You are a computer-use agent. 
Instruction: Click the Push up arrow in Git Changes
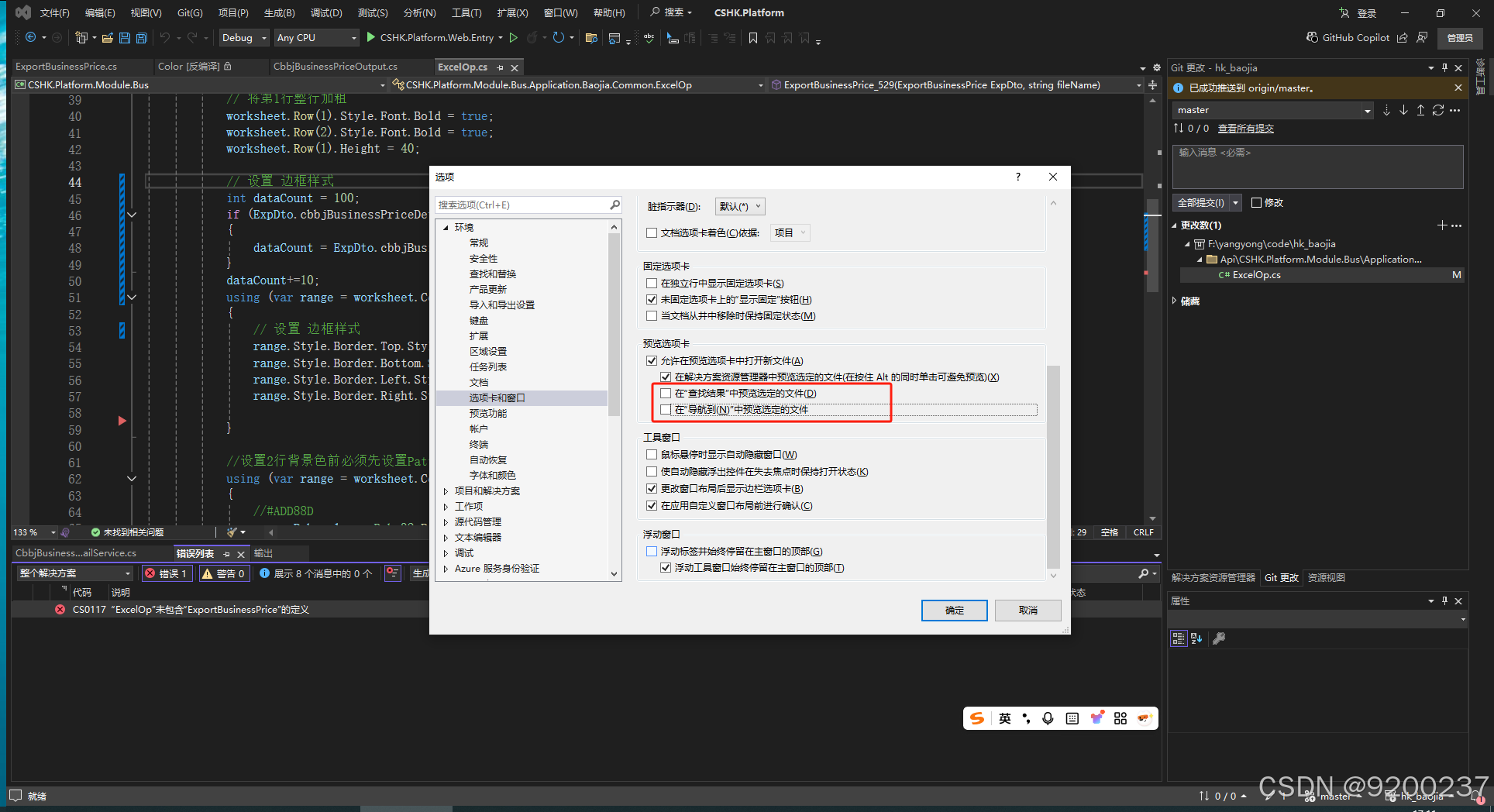click(x=1420, y=110)
